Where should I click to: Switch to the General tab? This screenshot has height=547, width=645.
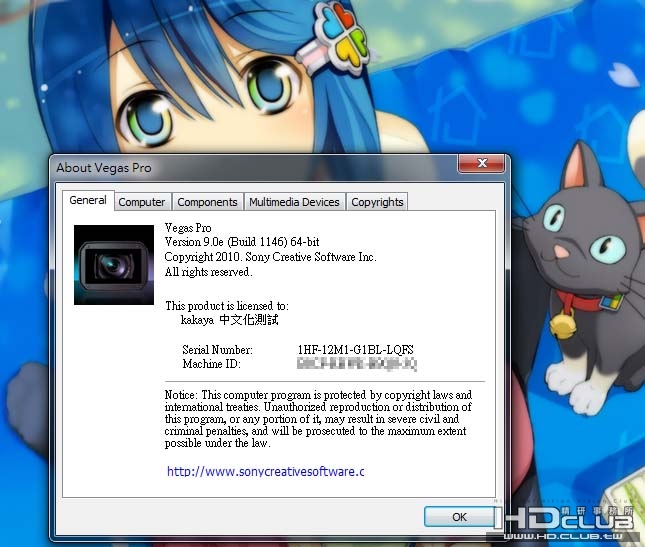[88, 200]
